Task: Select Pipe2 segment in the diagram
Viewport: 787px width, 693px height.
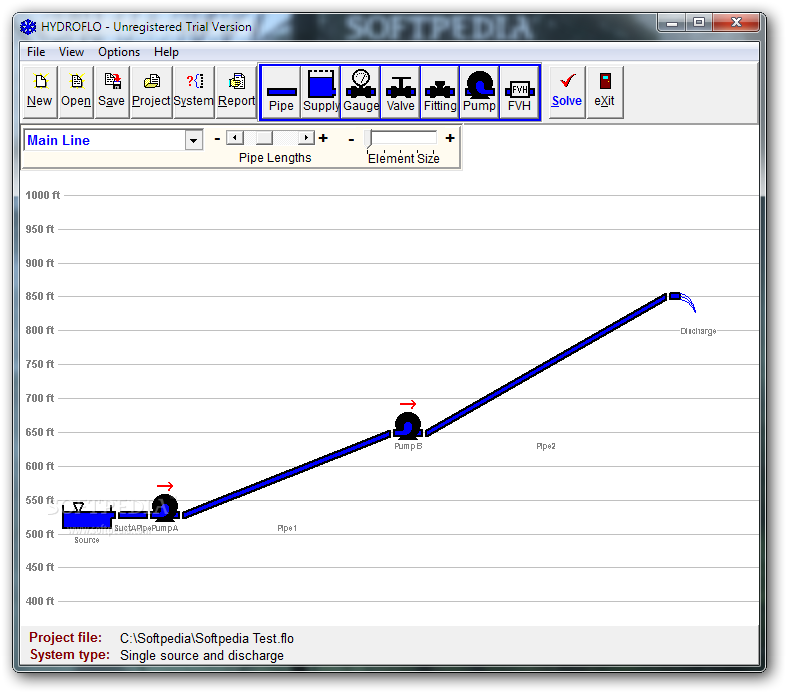Action: click(547, 365)
